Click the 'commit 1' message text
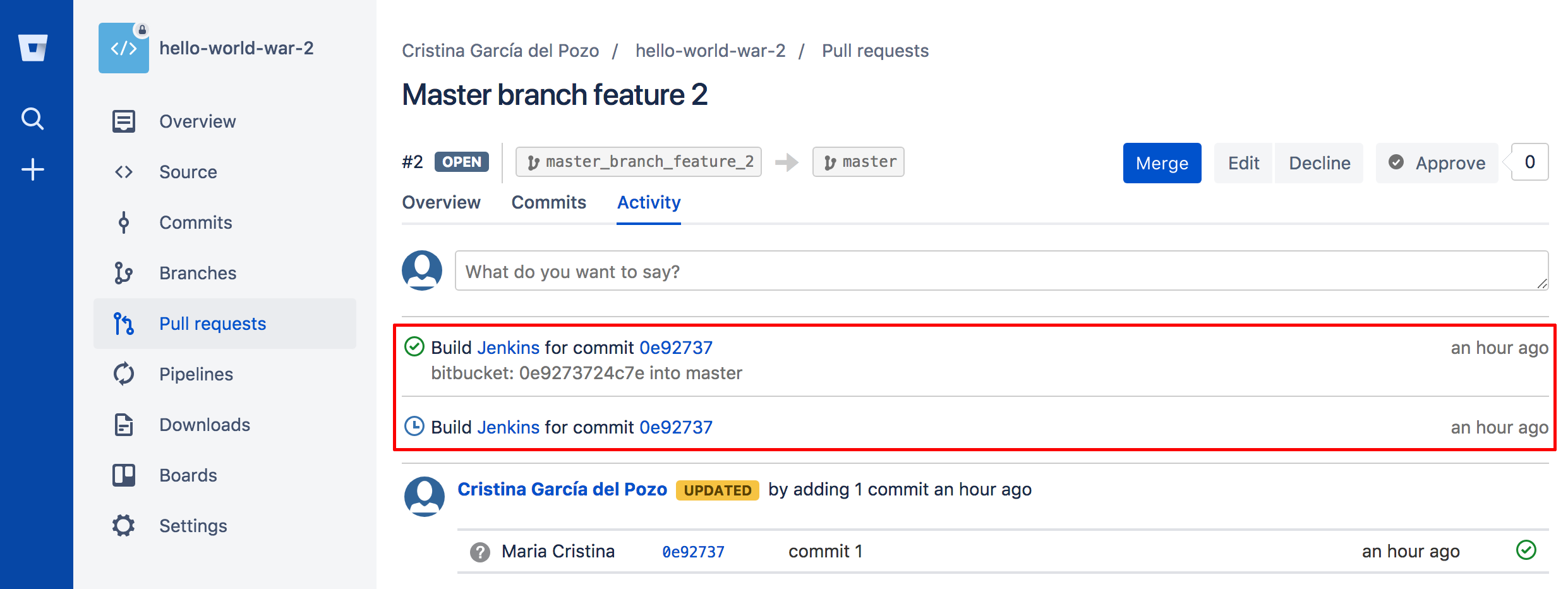1568x589 pixels. click(825, 551)
